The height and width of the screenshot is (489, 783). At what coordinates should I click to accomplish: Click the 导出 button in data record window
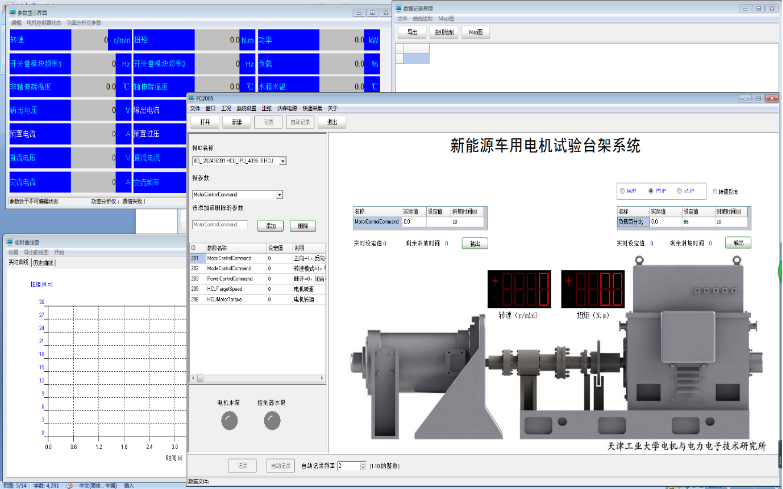tap(411, 32)
